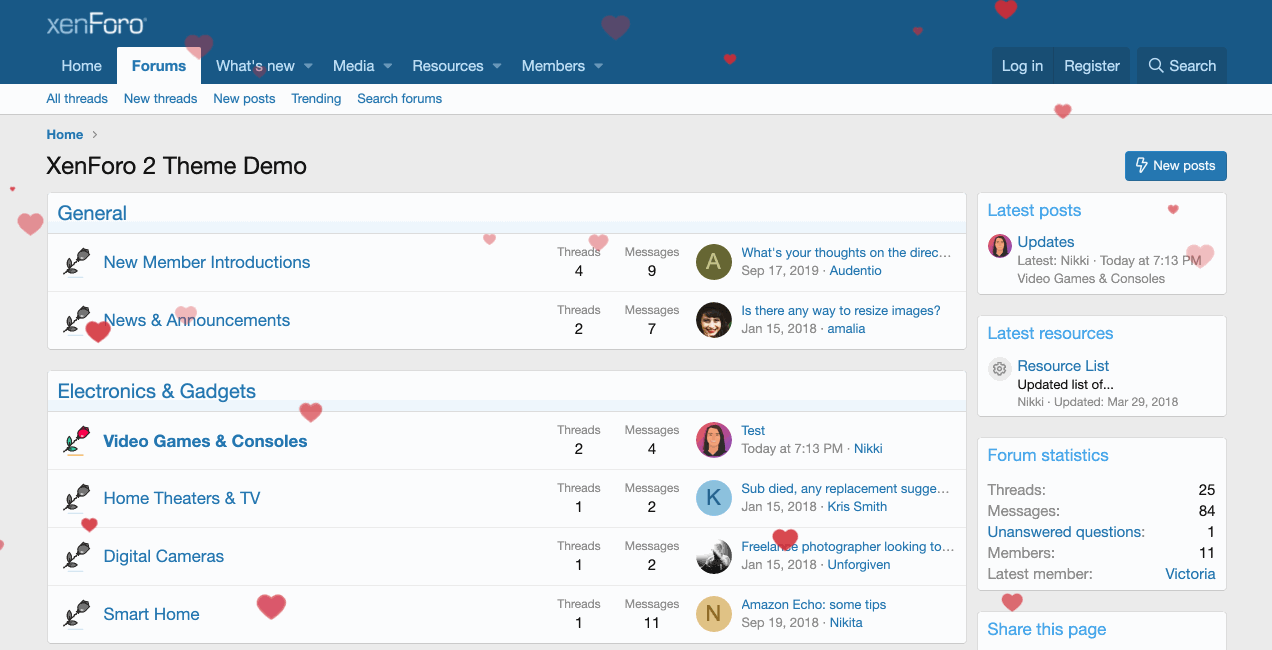Click the Log in button

coord(1022,66)
